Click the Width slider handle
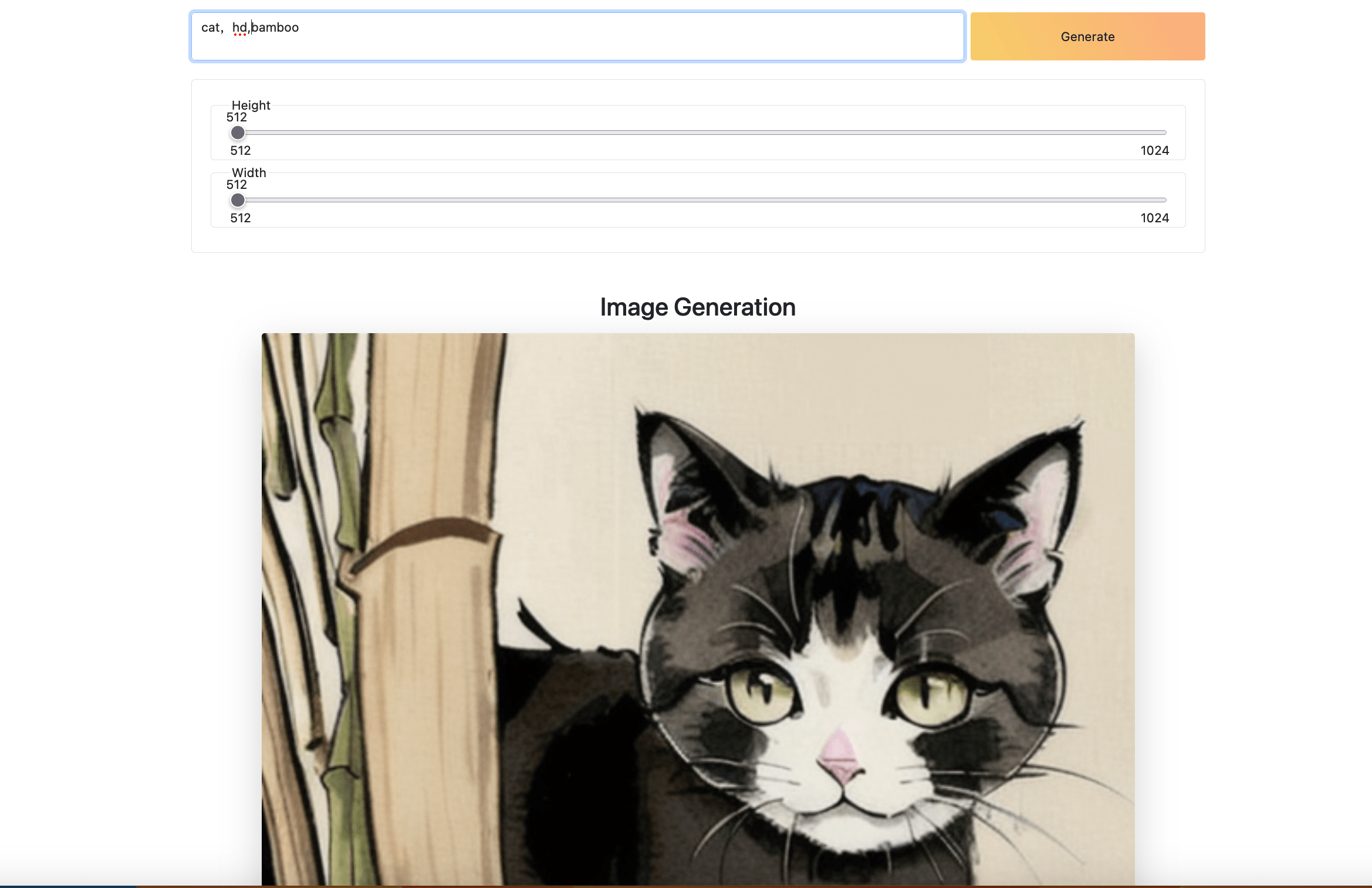Screen dimensions: 1372x888 [x=238, y=201]
